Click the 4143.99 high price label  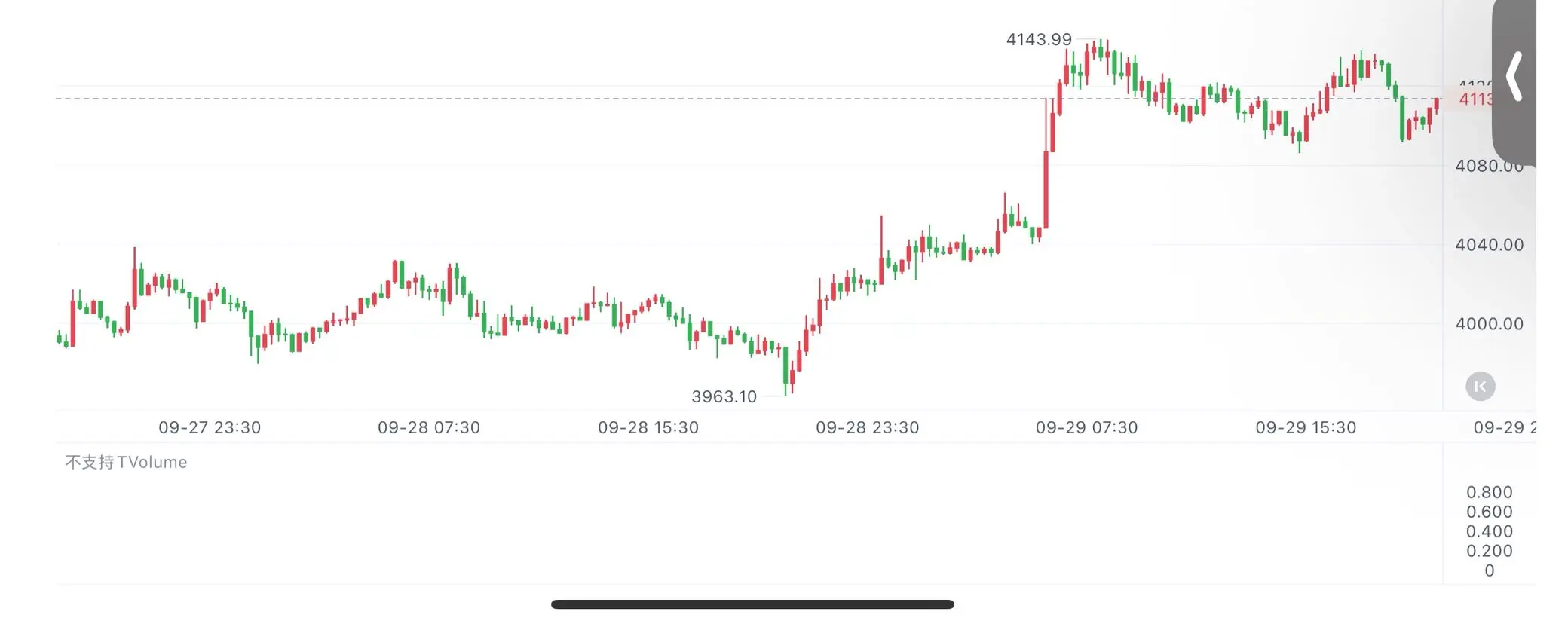(1039, 39)
